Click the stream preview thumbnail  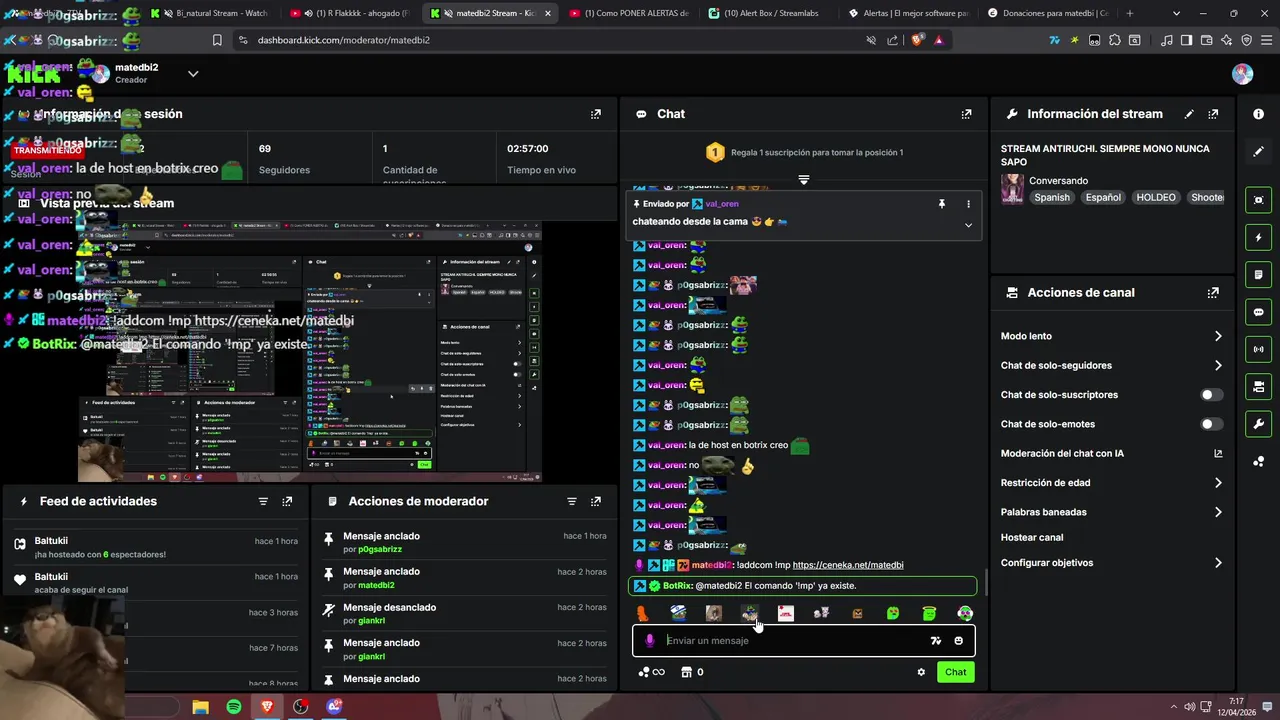pyautogui.click(x=310, y=352)
